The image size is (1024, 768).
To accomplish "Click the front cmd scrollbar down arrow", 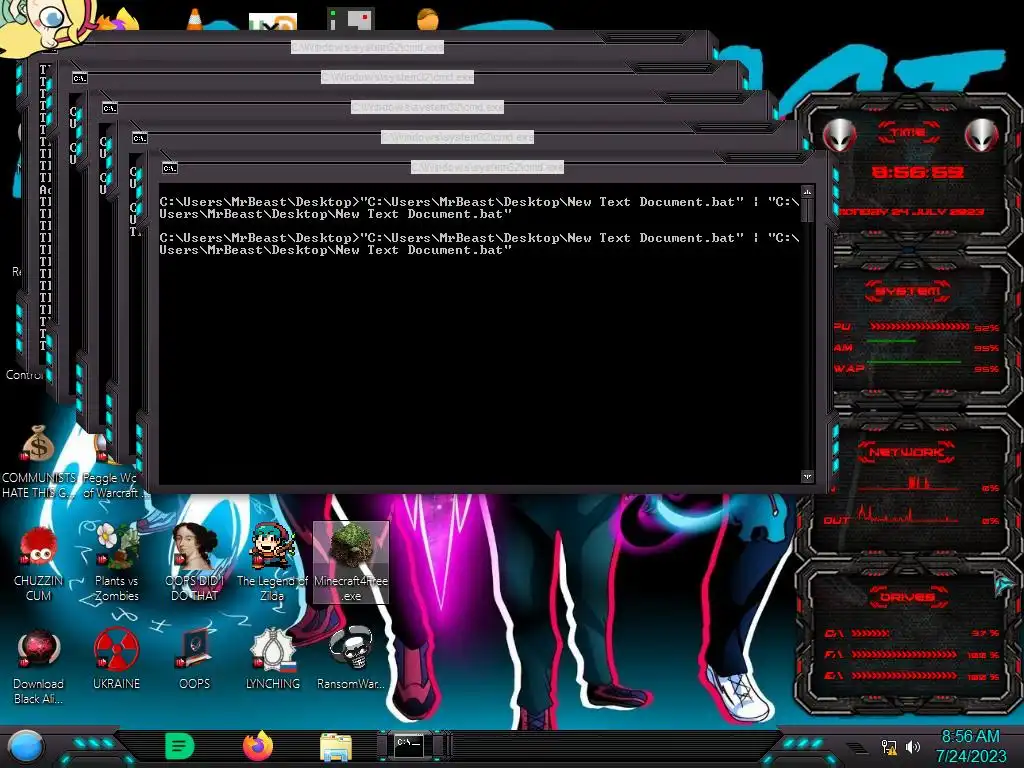I will (x=807, y=477).
